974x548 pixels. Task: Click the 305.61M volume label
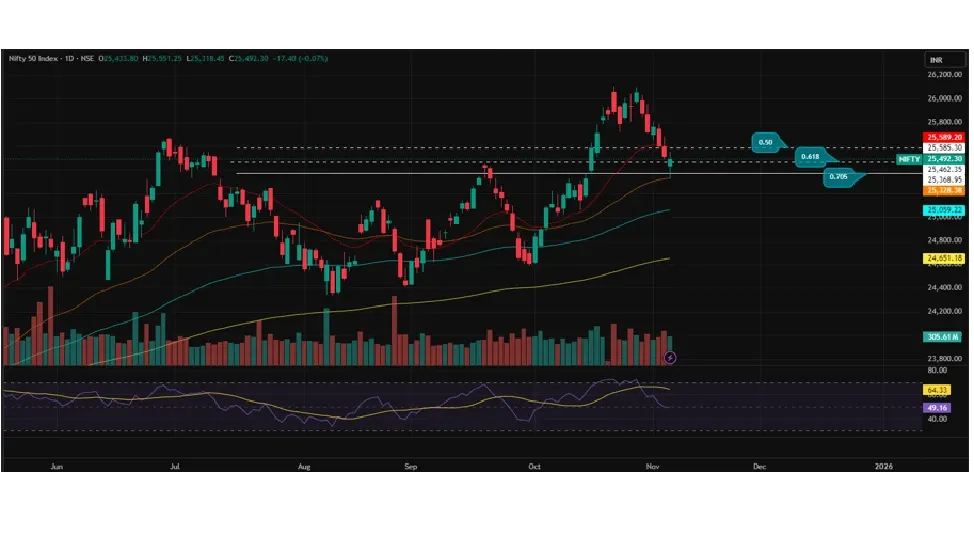[944, 337]
